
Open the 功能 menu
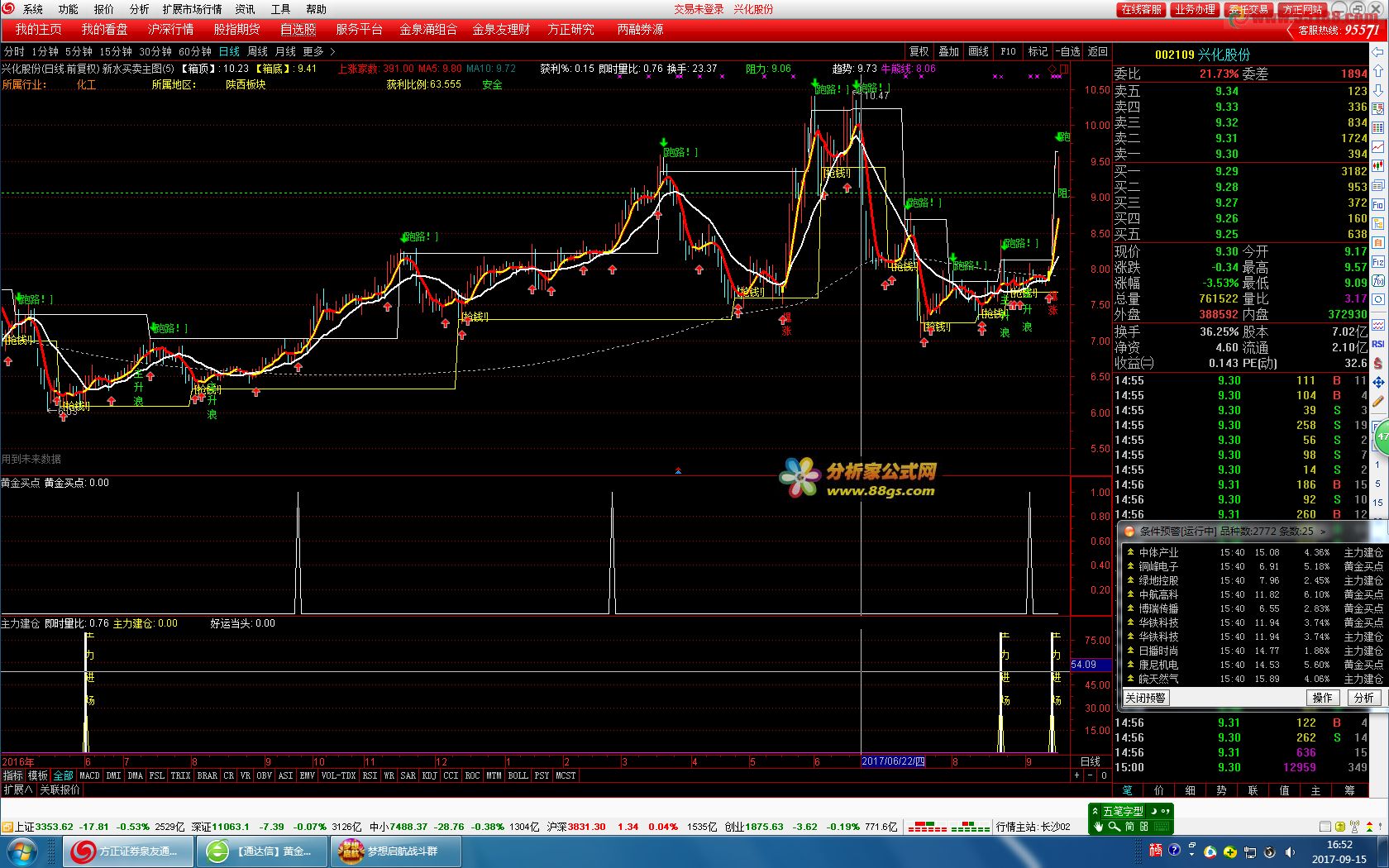pyautogui.click(x=69, y=9)
